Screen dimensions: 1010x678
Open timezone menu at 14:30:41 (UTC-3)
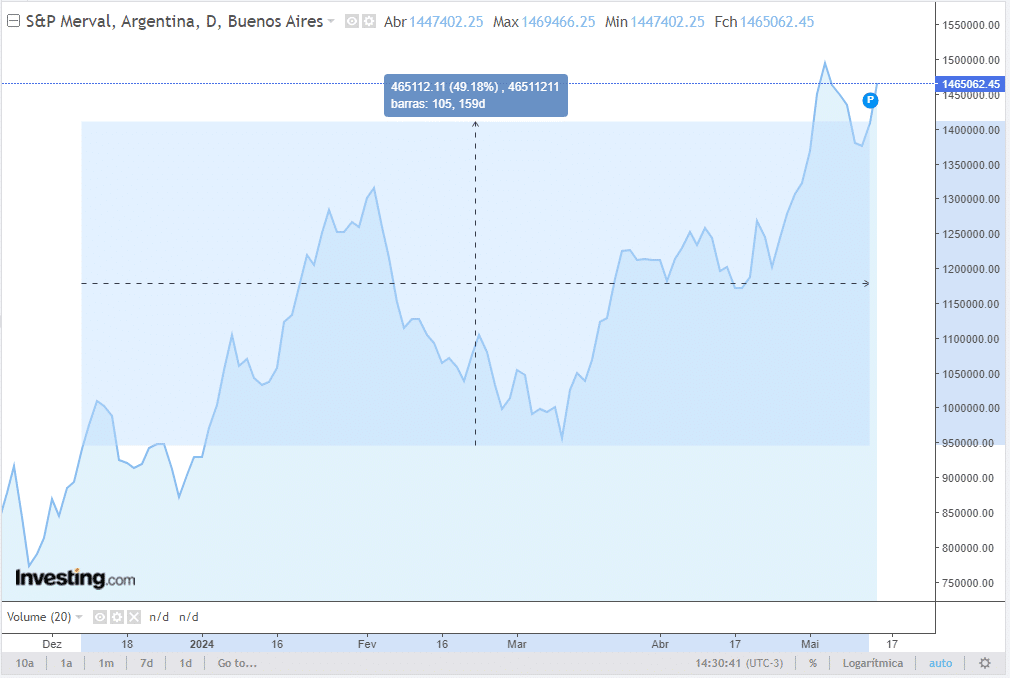(739, 663)
